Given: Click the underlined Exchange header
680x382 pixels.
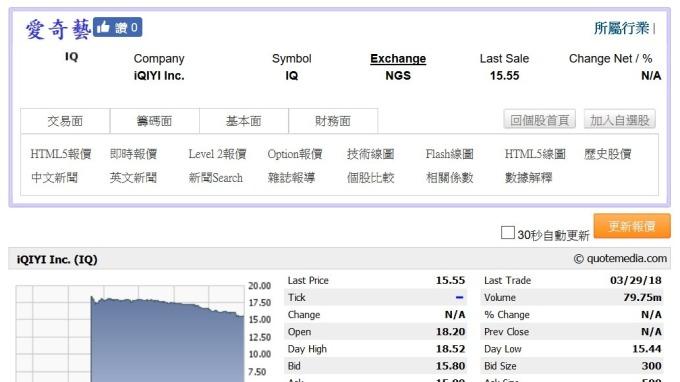Looking at the screenshot, I should tap(398, 59).
